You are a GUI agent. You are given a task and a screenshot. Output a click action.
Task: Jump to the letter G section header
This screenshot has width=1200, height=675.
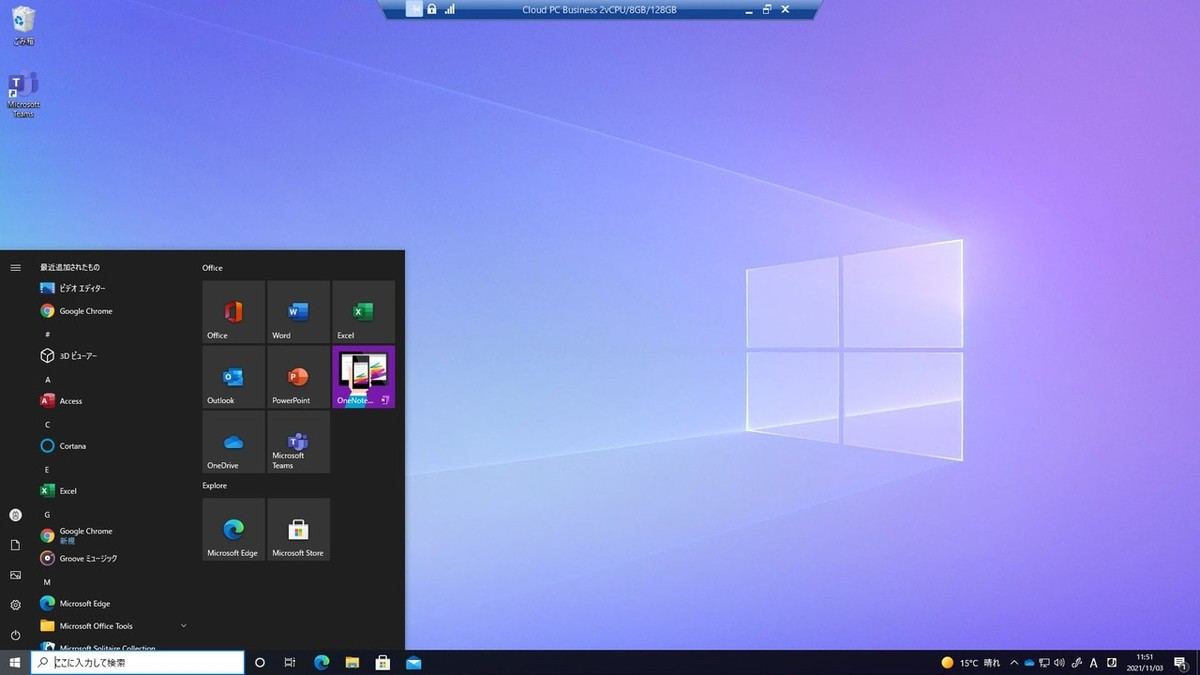[x=47, y=514]
